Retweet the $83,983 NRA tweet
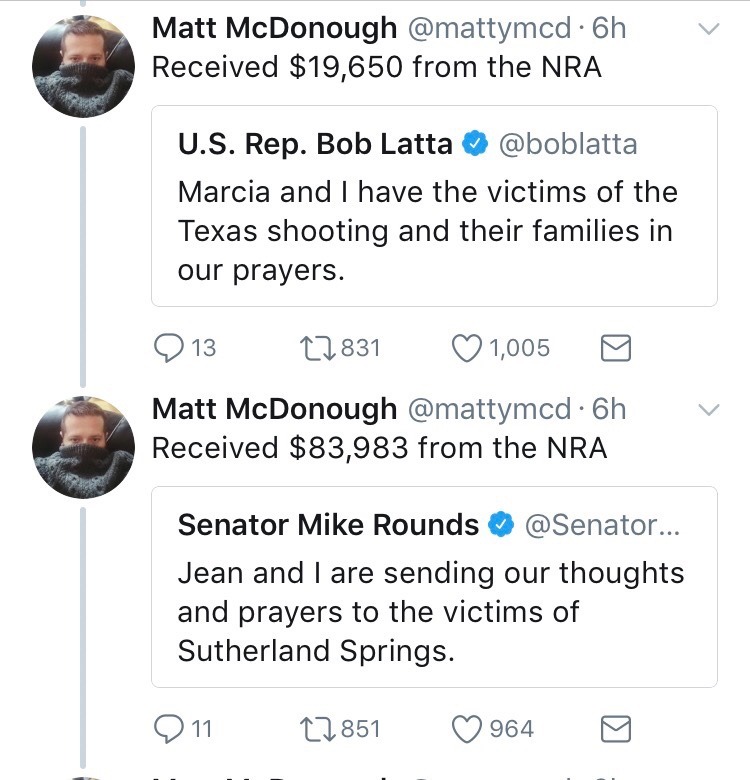The image size is (750, 780). tap(317, 729)
